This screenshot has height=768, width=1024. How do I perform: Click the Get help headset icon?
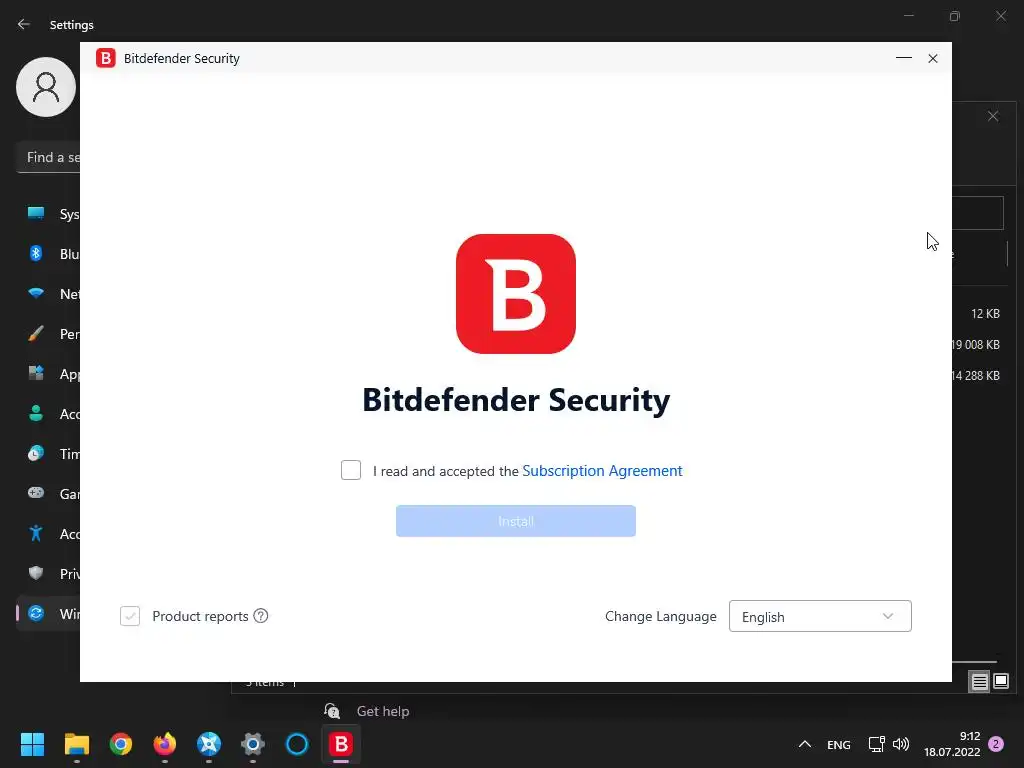coord(332,711)
